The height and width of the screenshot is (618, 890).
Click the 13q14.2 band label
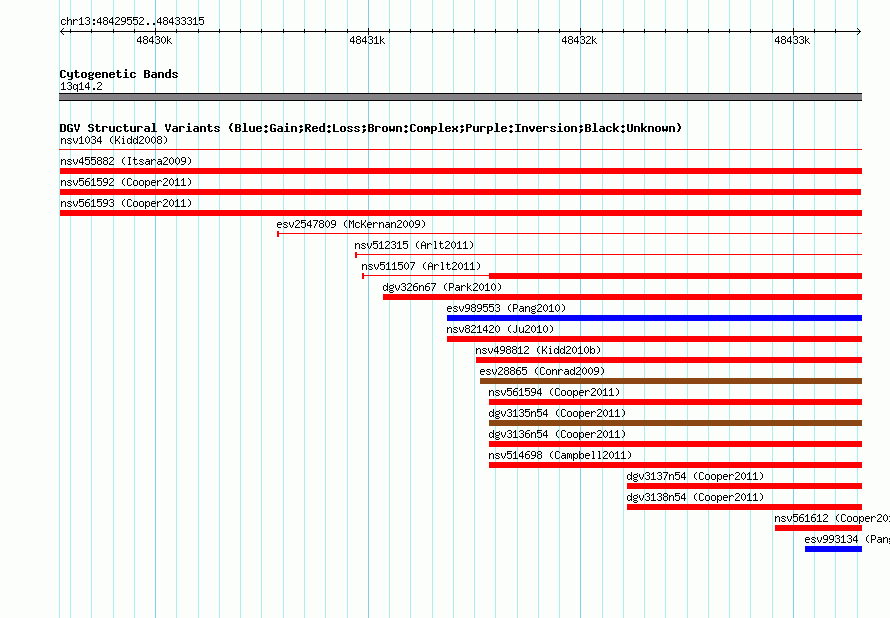(81, 86)
